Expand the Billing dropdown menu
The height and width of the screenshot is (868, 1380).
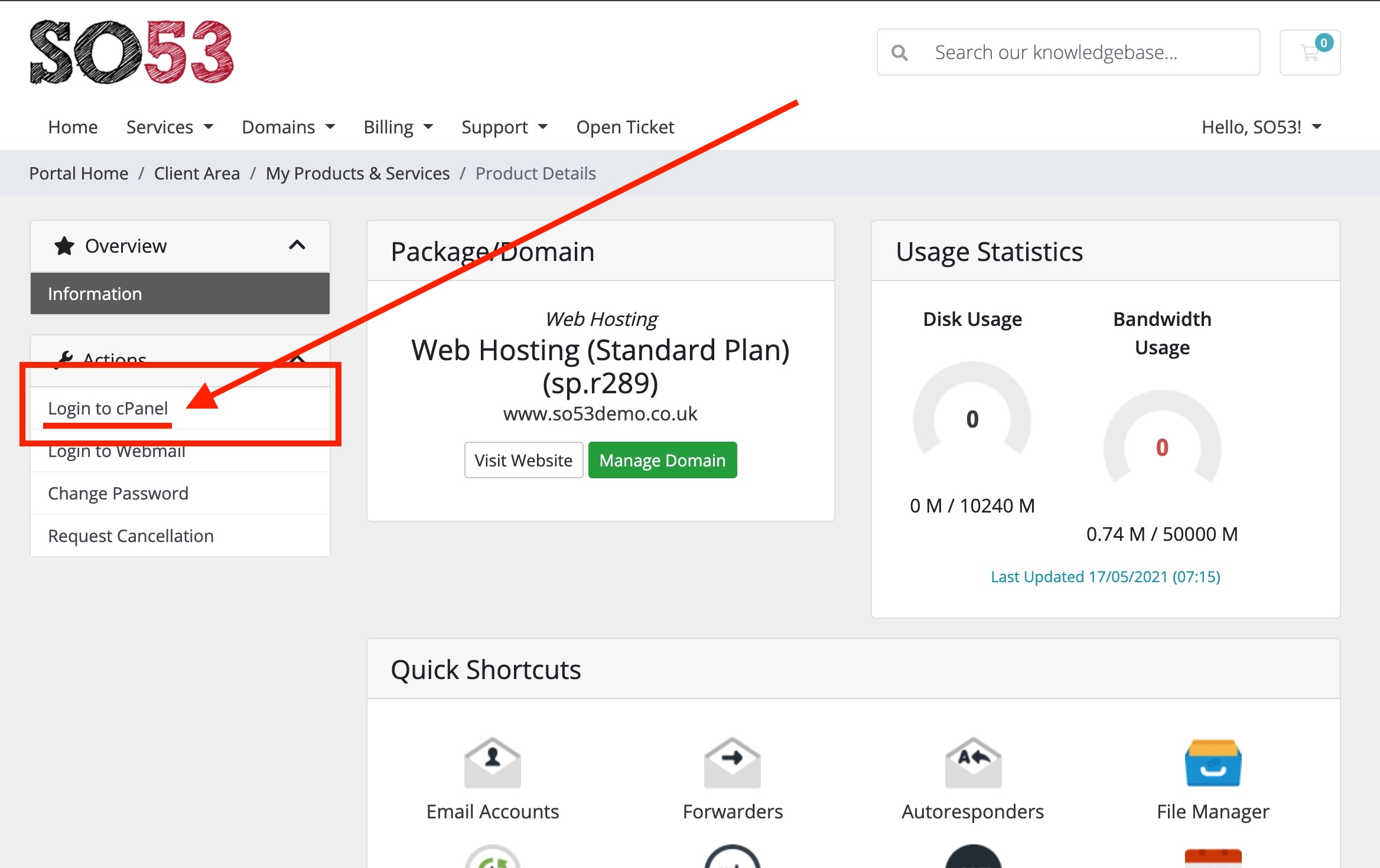398,127
